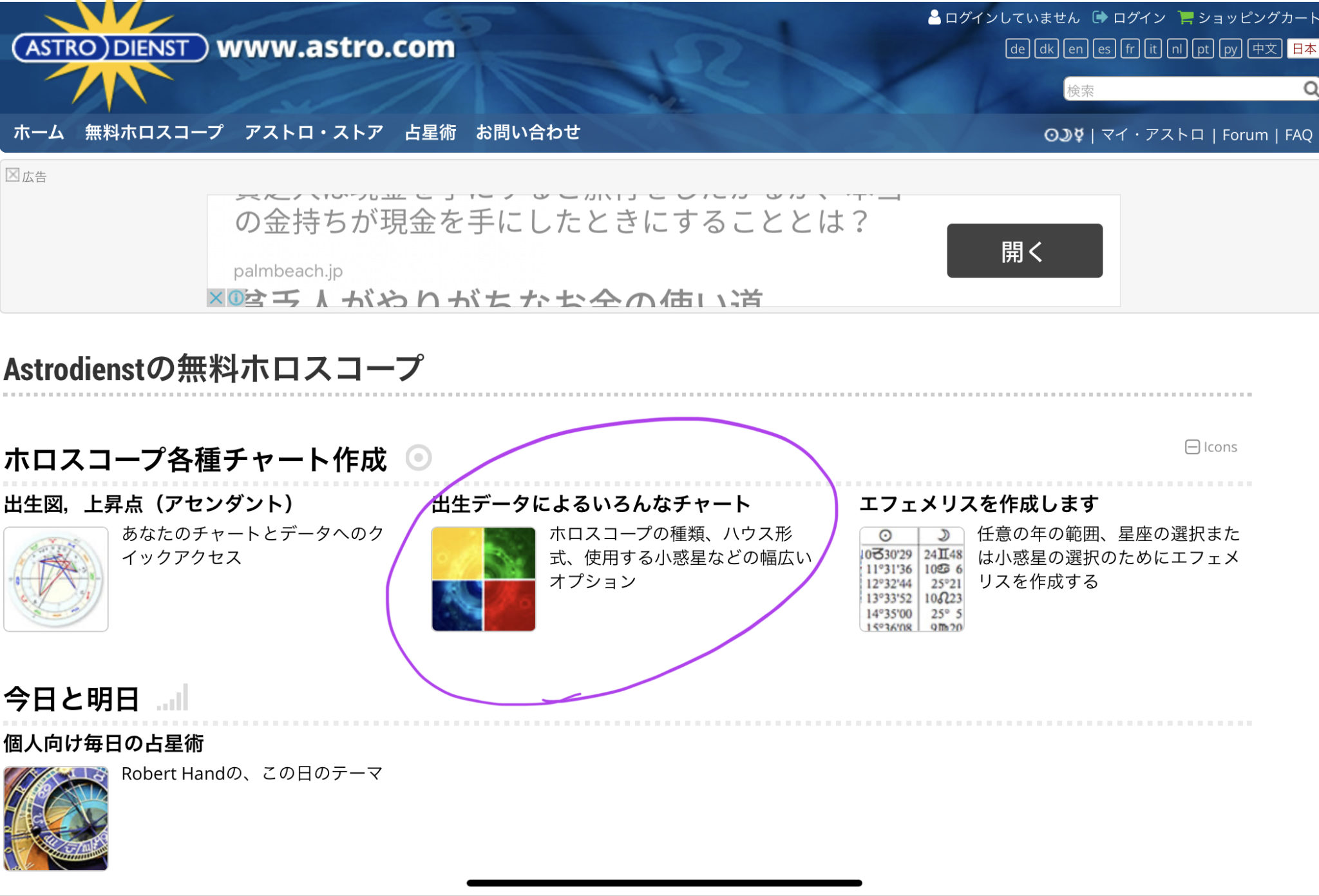Click ログインしていません status text
Screen dimensions: 1319x896
[x=1012, y=17]
